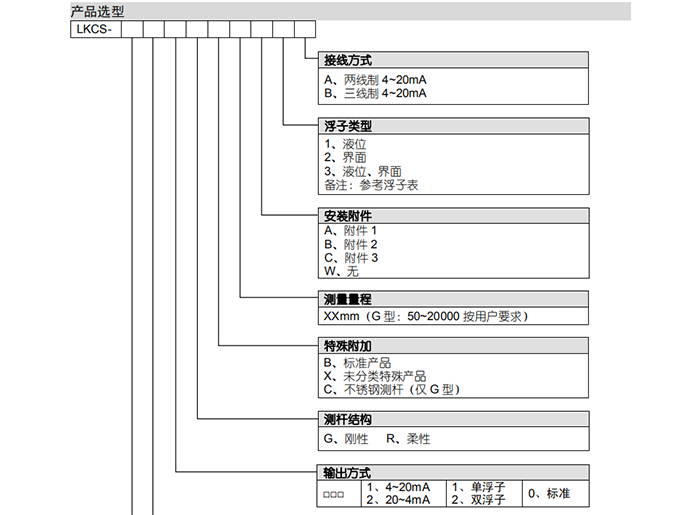
Task: Click the 产品选型 section title
Action: pyautogui.click(x=98, y=12)
